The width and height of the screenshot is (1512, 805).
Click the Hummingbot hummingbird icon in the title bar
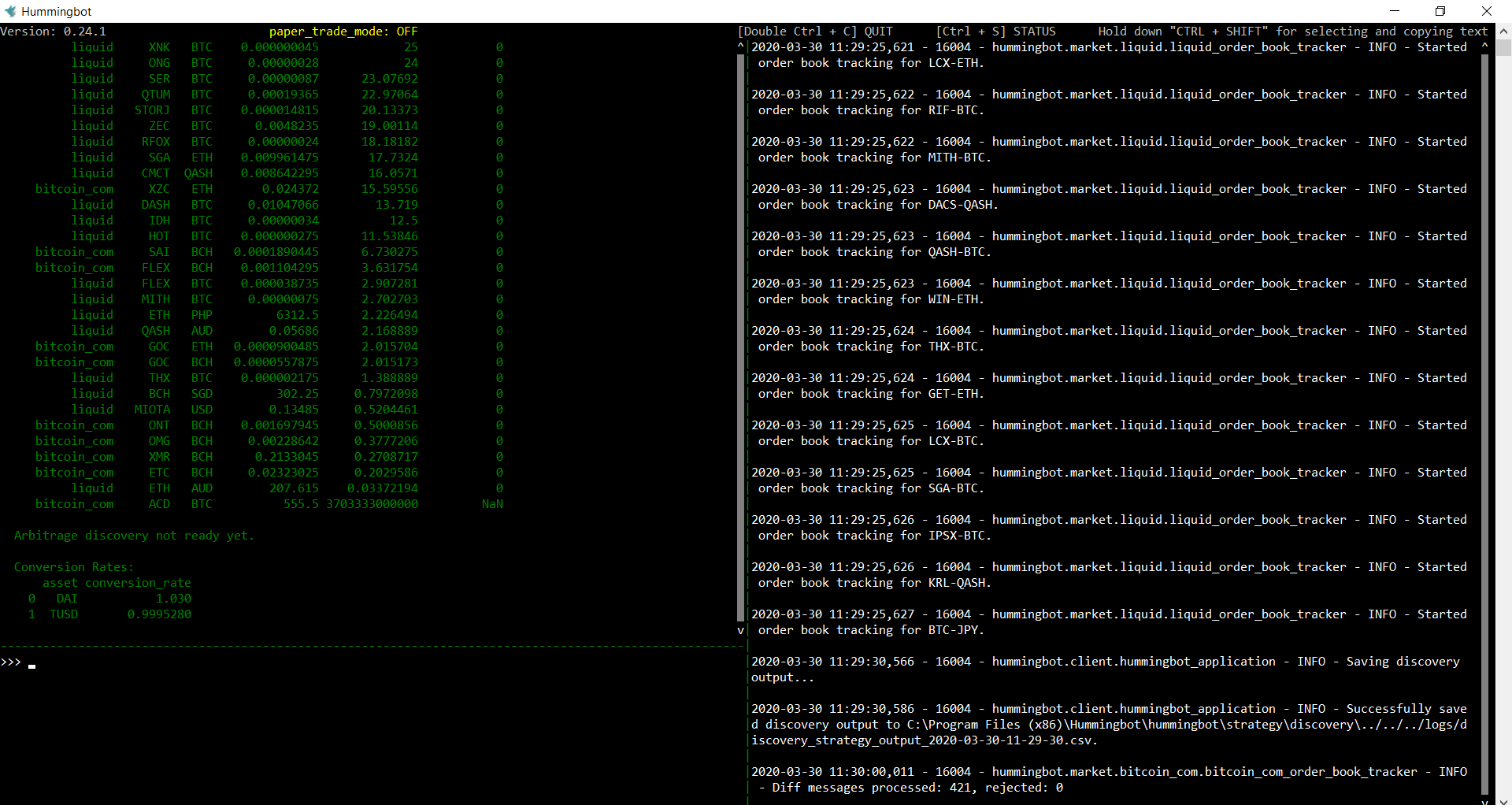[9, 11]
